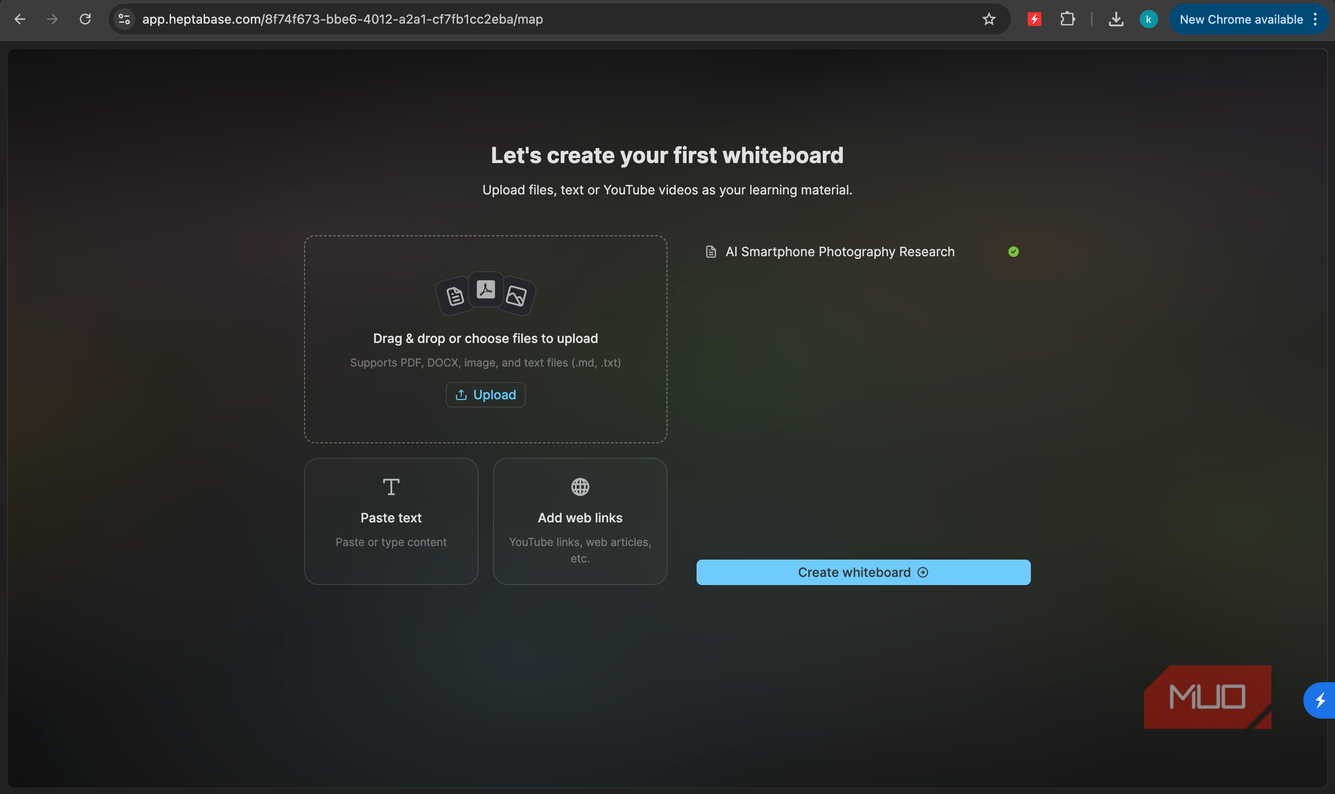Choose the Add web links option

(580, 521)
